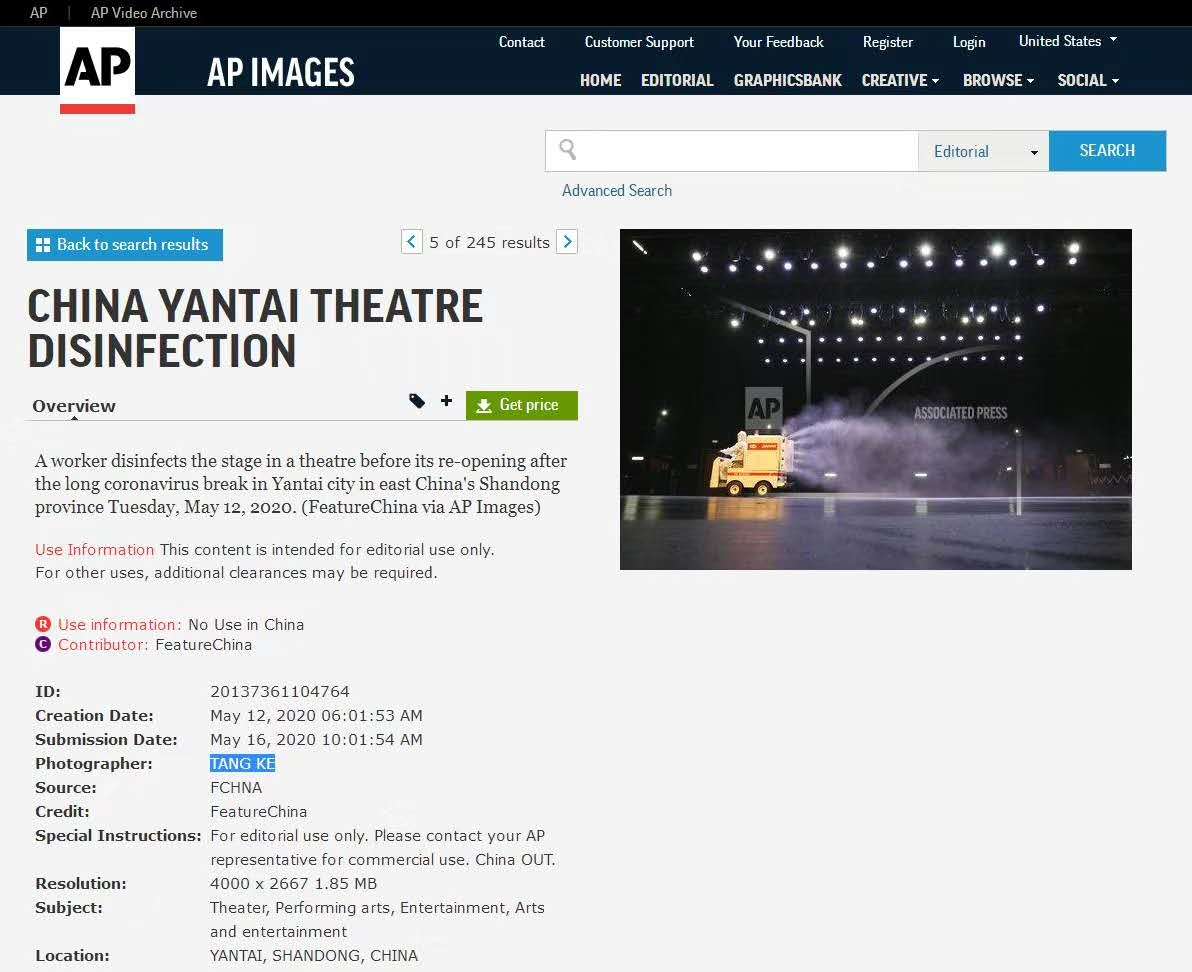Open the GRAPHICSBANK menu item
This screenshot has width=1192, height=972.
[787, 80]
